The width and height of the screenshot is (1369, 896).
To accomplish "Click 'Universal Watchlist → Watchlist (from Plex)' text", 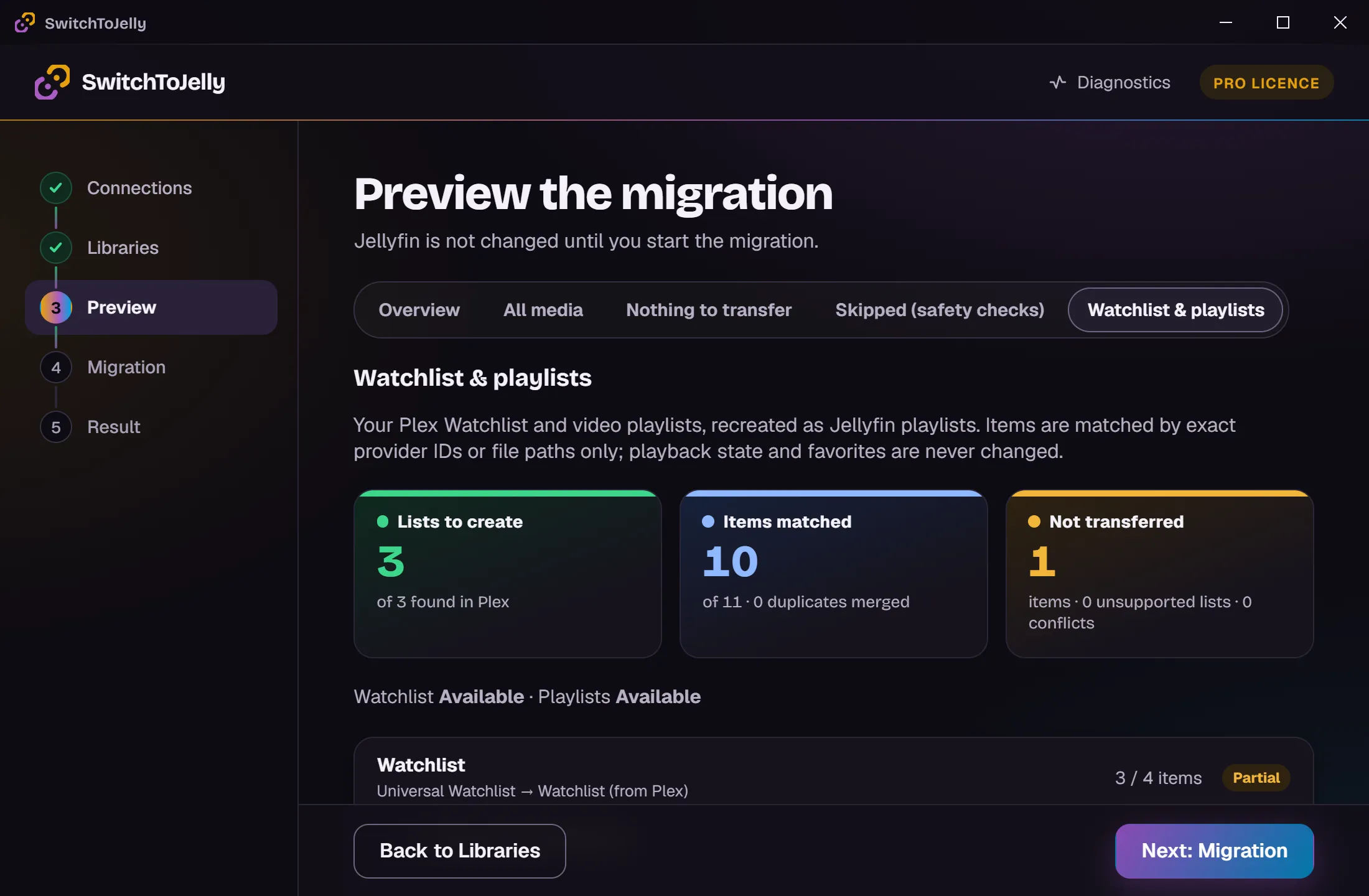I will coord(532,791).
